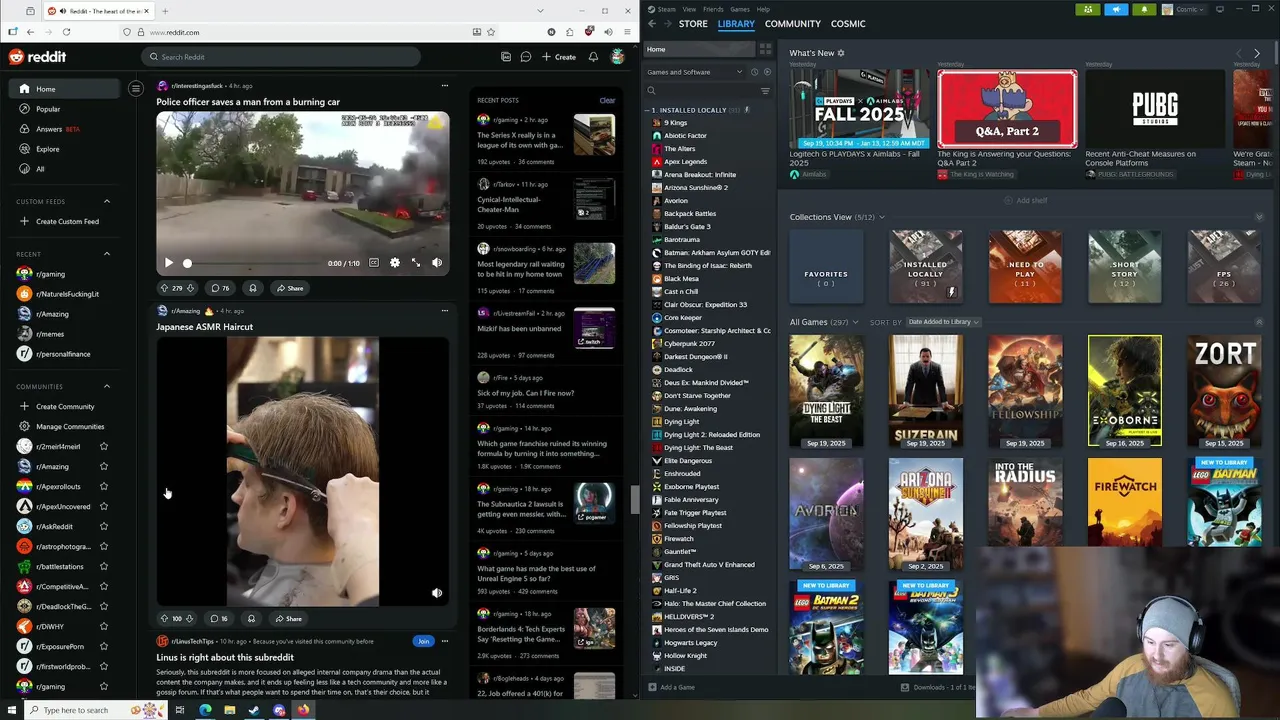Open Exoborne game thumbnail
This screenshot has height=720, width=1280.
pyautogui.click(x=1125, y=391)
